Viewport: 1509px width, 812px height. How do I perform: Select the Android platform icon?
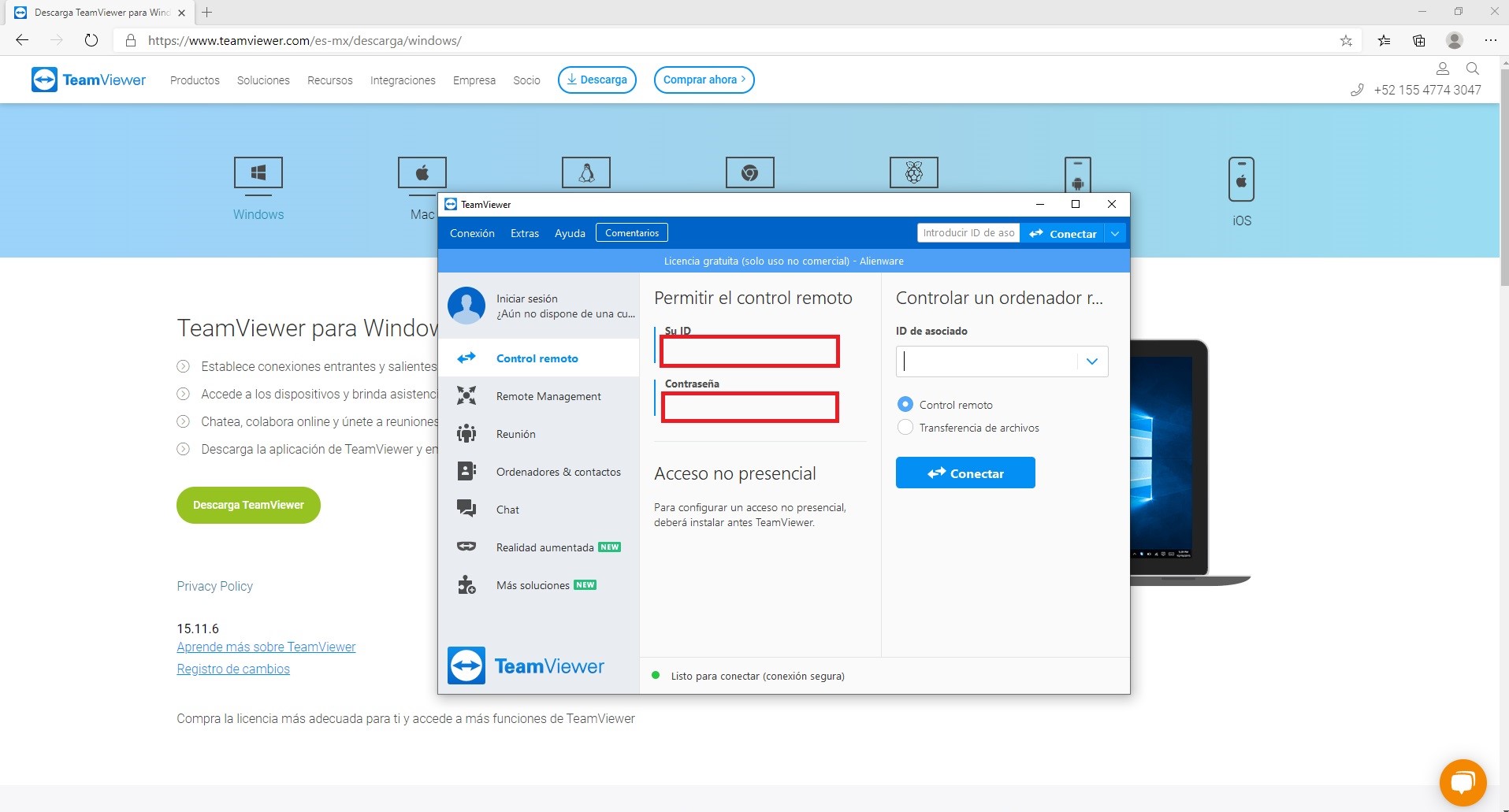click(x=1078, y=175)
